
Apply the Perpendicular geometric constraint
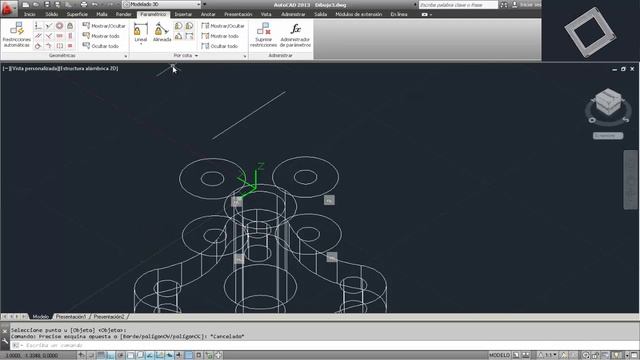click(x=49, y=36)
